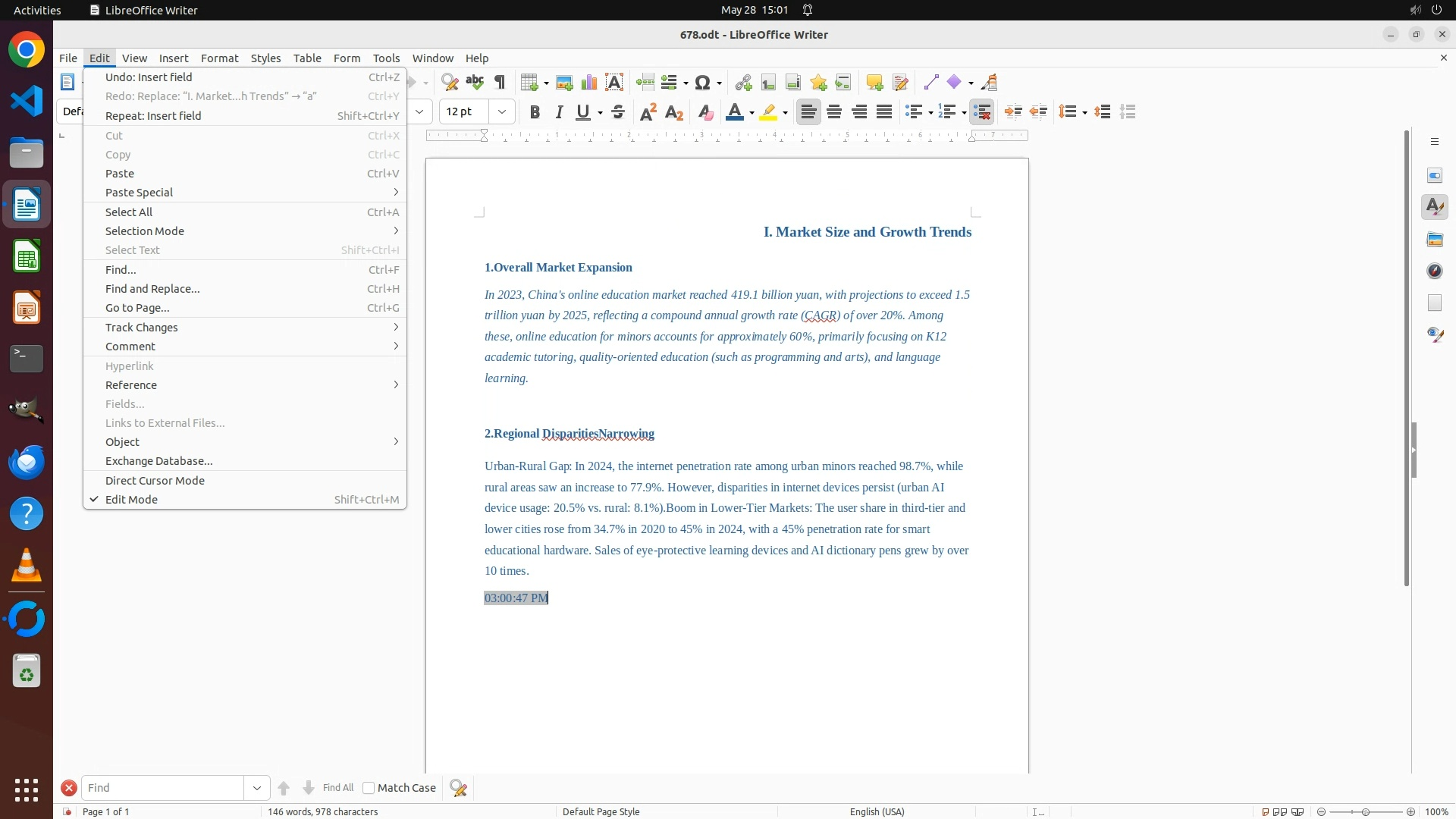Click the Insert Image toolbar icon
Viewport: 1456px width, 819px height.
point(564,83)
